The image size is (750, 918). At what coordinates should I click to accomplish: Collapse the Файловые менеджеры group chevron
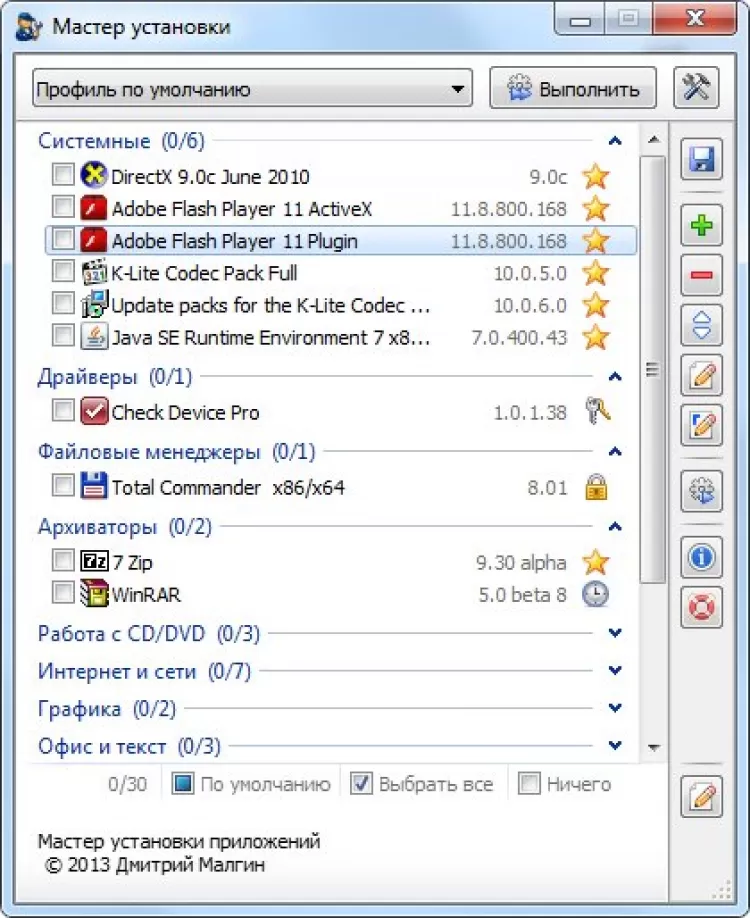615,451
